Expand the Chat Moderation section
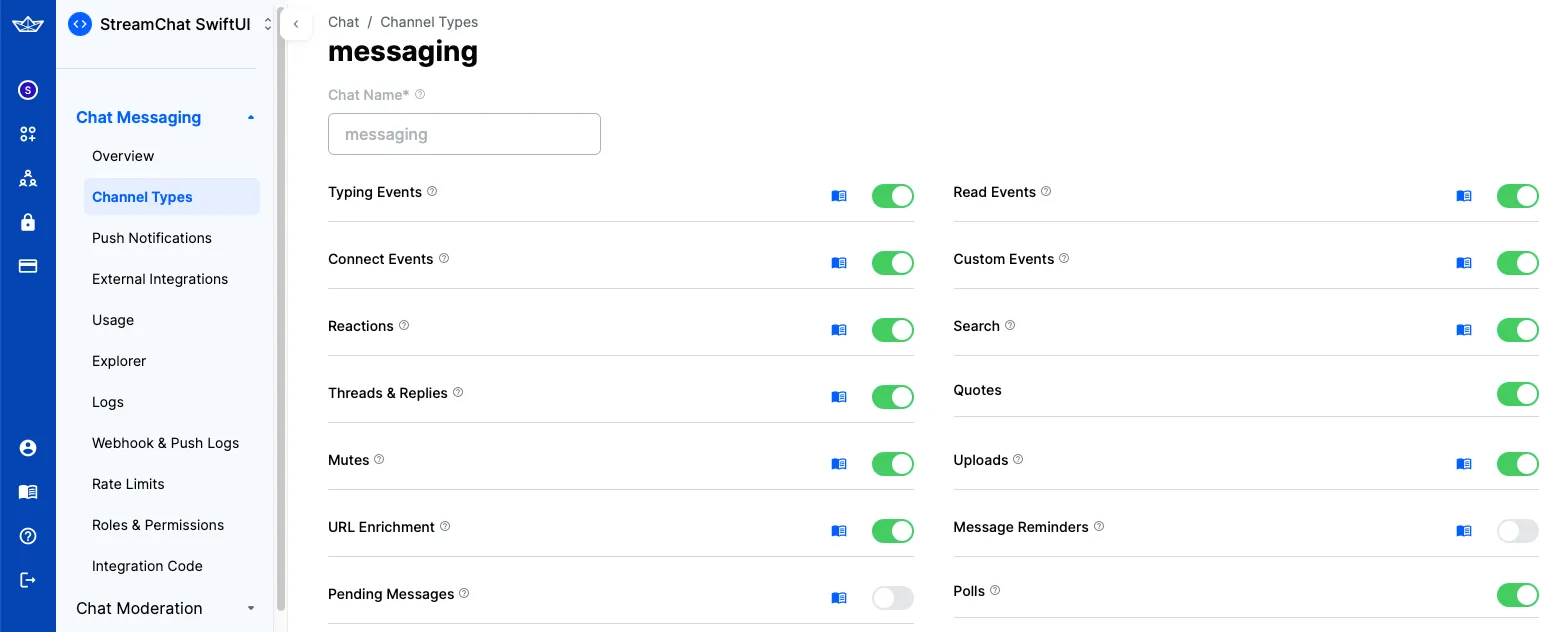1554x632 pixels. (251, 608)
